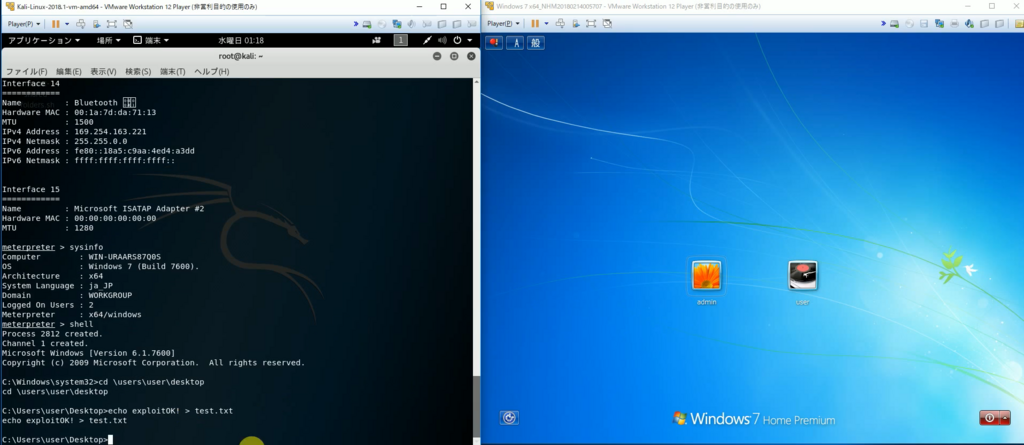Open volume control in Kali top bar
The width and height of the screenshot is (1024, 445).
(442, 41)
